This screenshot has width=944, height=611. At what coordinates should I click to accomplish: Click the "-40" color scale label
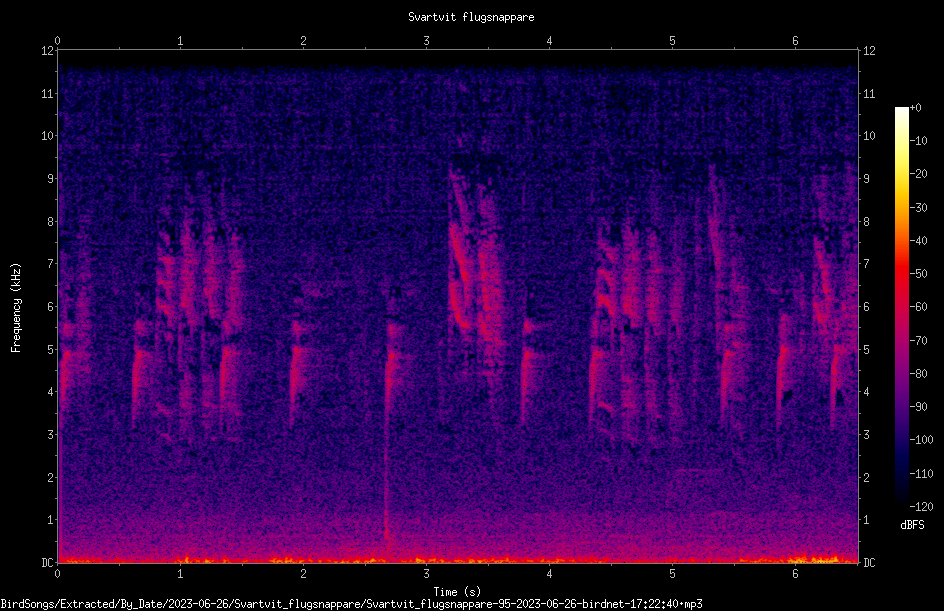tap(918, 241)
